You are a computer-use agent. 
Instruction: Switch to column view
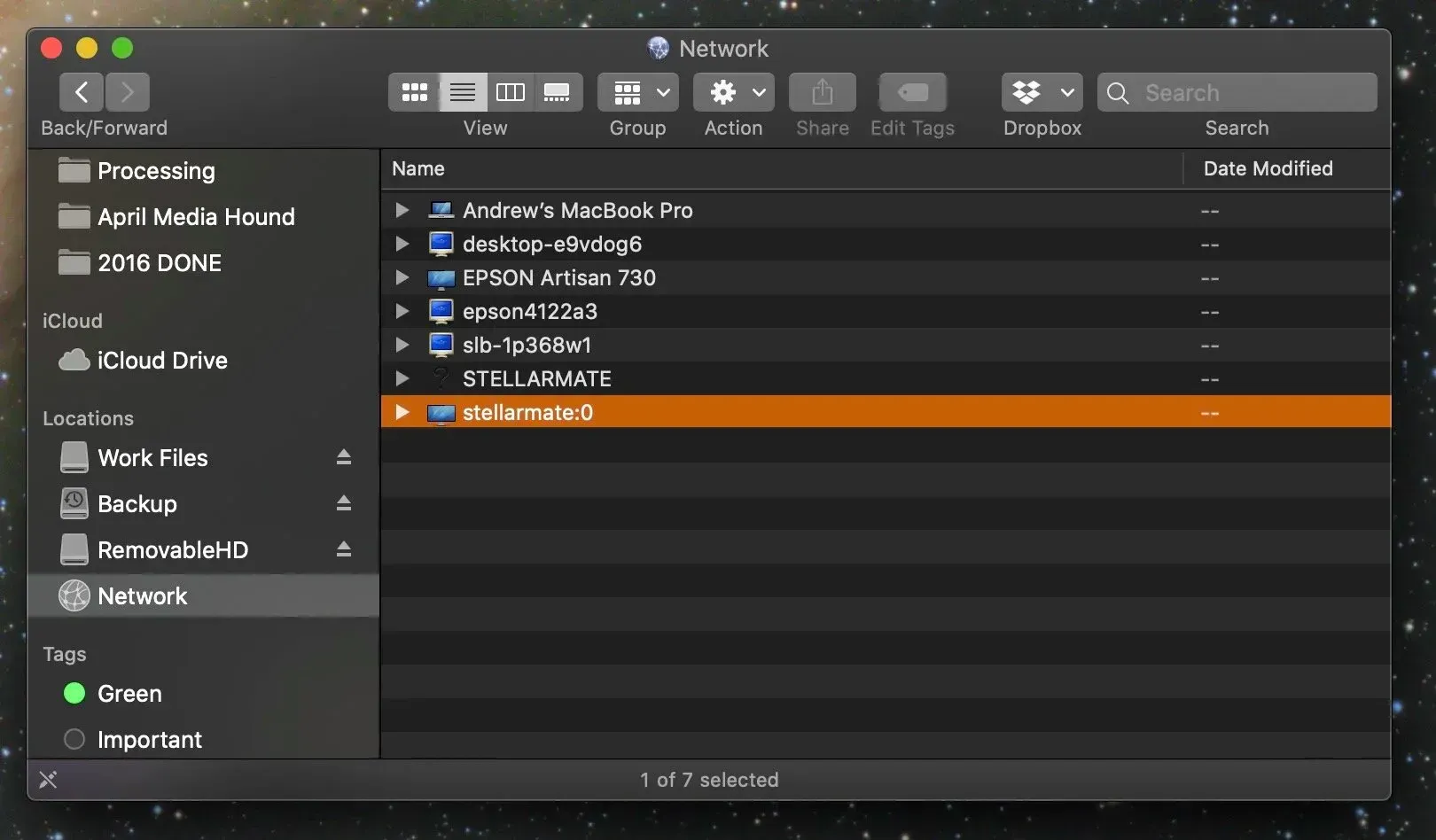510,92
